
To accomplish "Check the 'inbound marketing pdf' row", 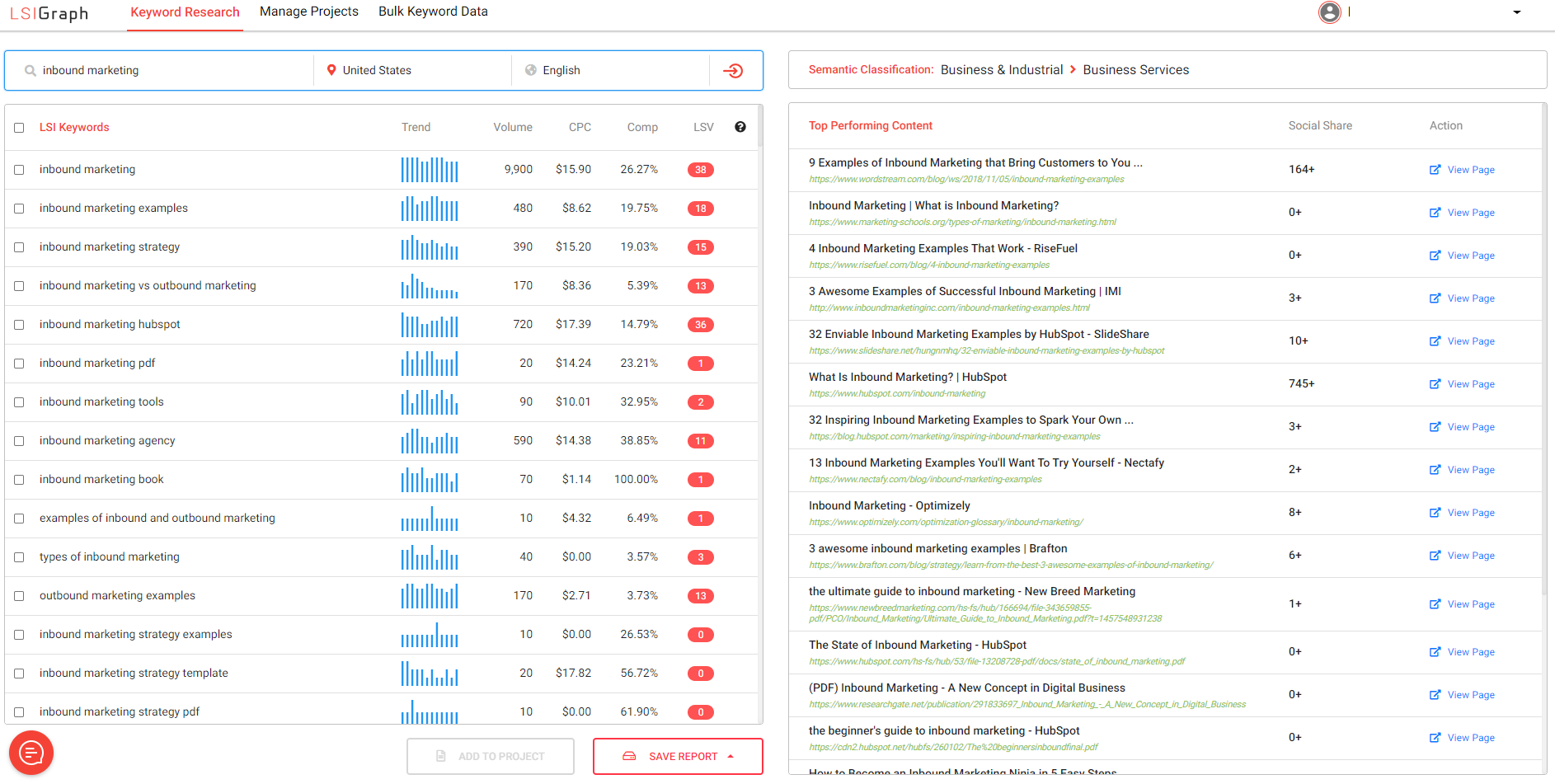I will 19,364.
